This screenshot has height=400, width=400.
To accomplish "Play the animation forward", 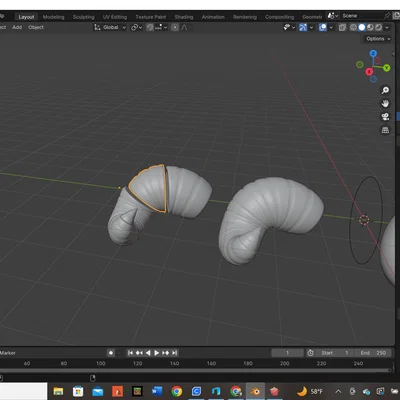I will [157, 353].
